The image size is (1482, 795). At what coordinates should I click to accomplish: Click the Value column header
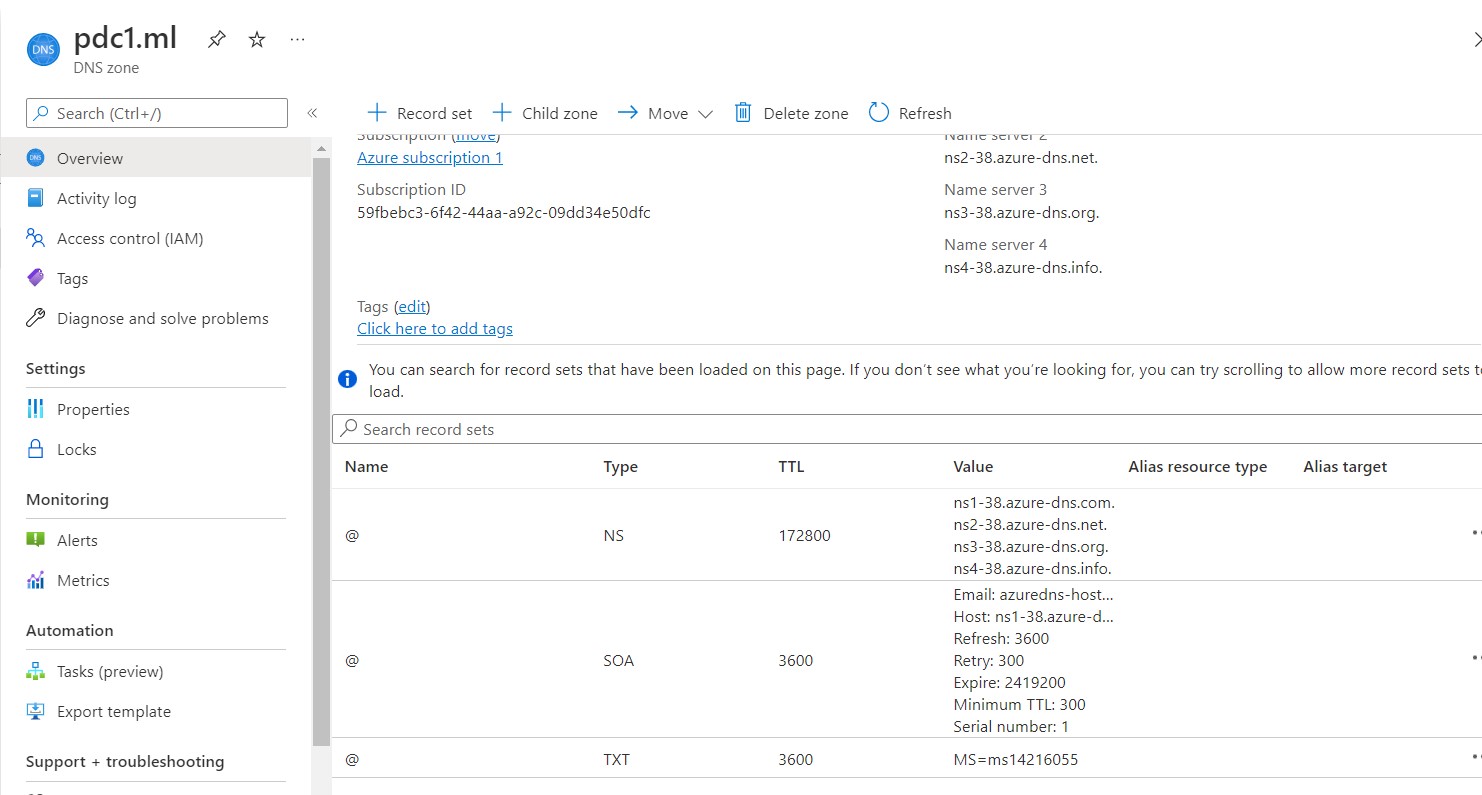click(x=973, y=467)
